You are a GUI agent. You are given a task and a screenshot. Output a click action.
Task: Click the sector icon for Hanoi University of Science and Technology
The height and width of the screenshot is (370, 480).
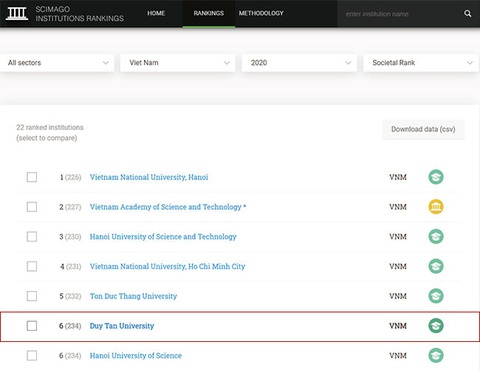pyautogui.click(x=436, y=236)
